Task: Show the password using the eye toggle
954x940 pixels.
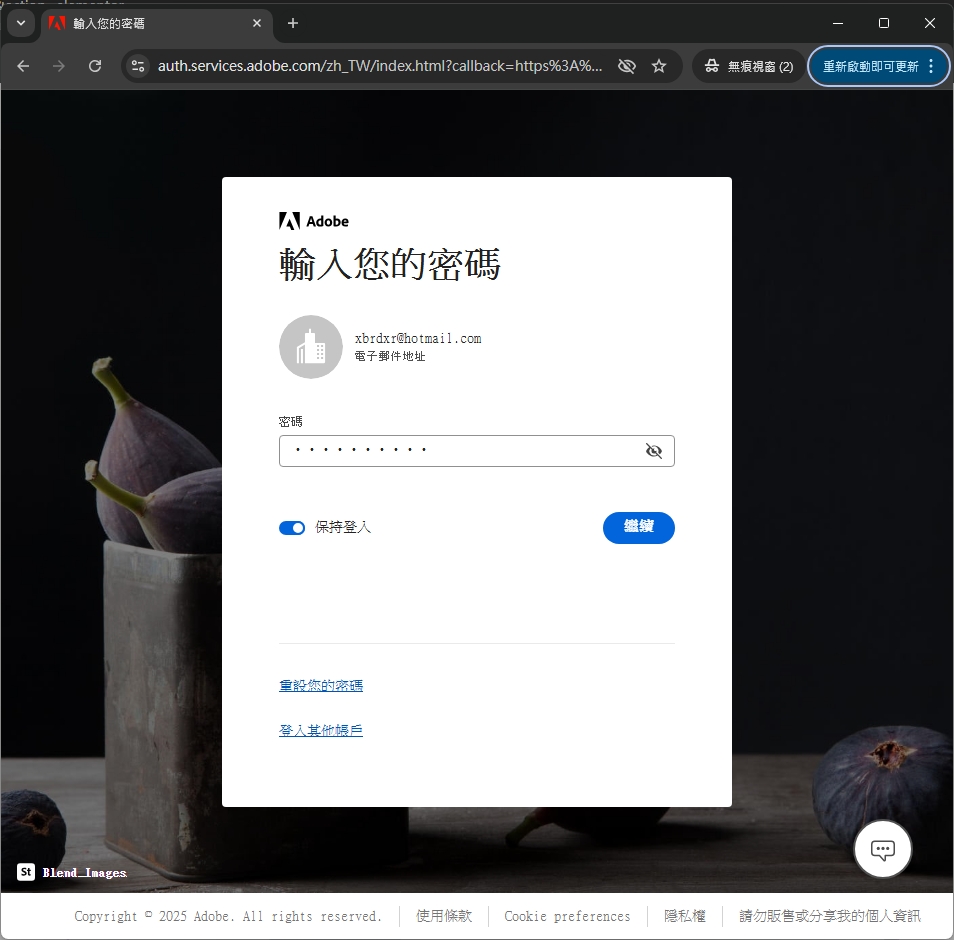Action: (x=654, y=451)
